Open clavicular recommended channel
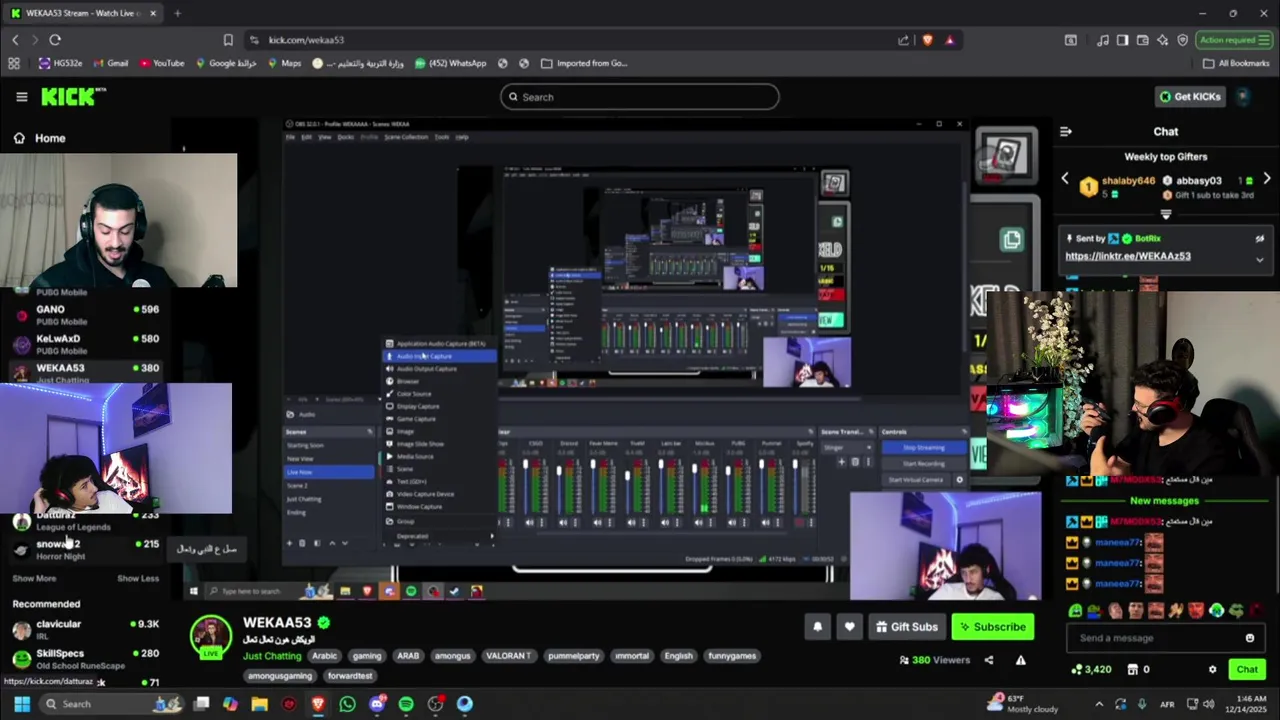This screenshot has height=720, width=1280. click(x=85, y=629)
